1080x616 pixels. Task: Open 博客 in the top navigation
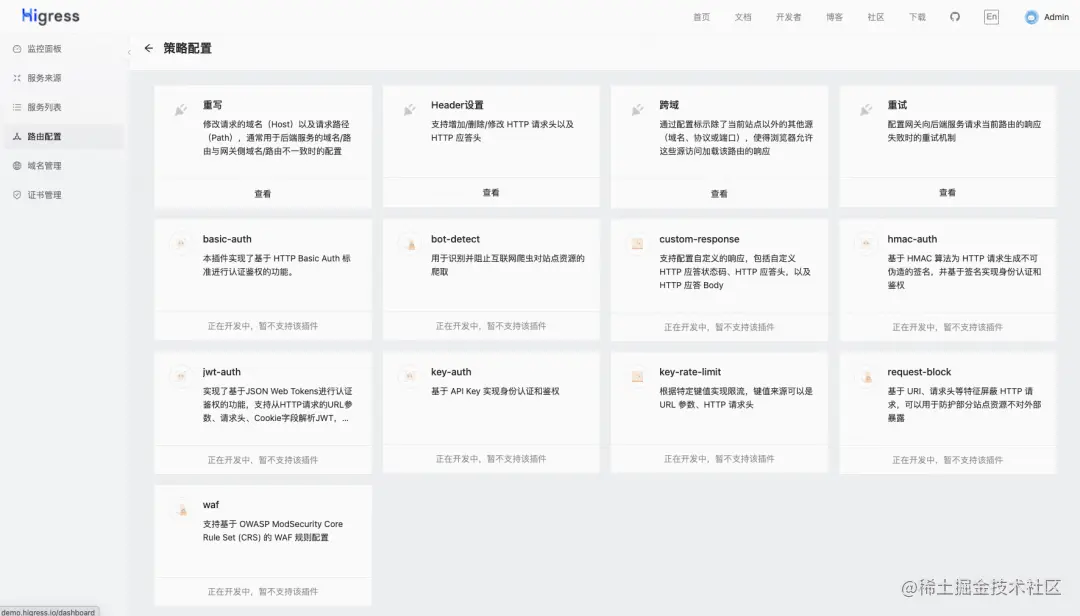coord(834,17)
